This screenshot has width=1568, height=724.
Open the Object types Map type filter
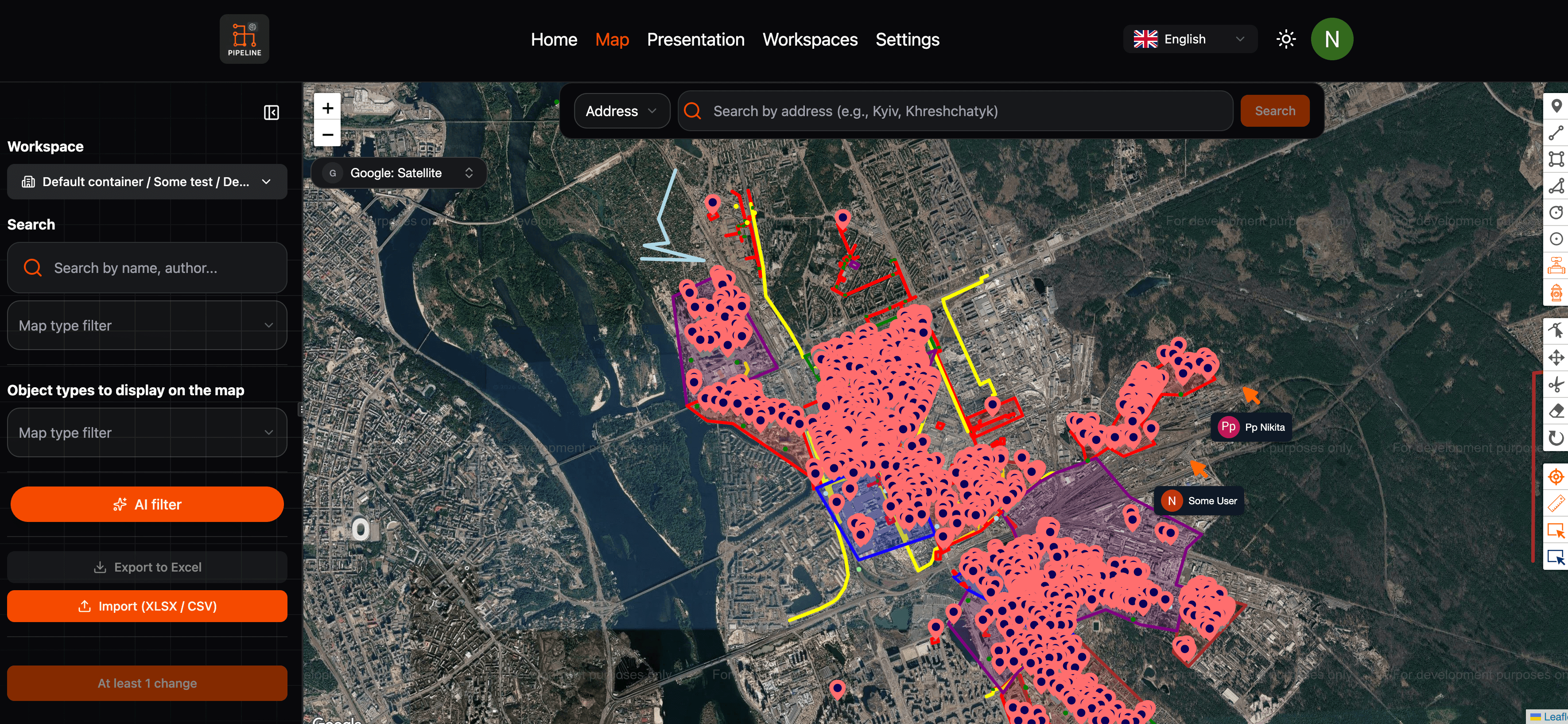[147, 433]
